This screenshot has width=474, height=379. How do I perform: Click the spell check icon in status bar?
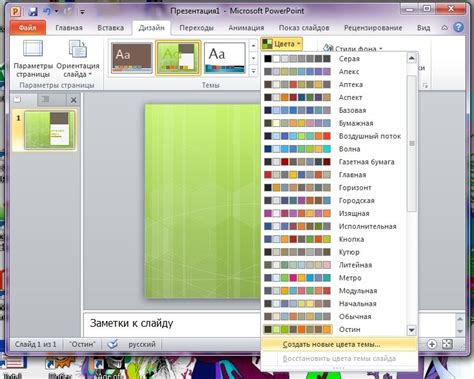pyautogui.click(x=113, y=344)
